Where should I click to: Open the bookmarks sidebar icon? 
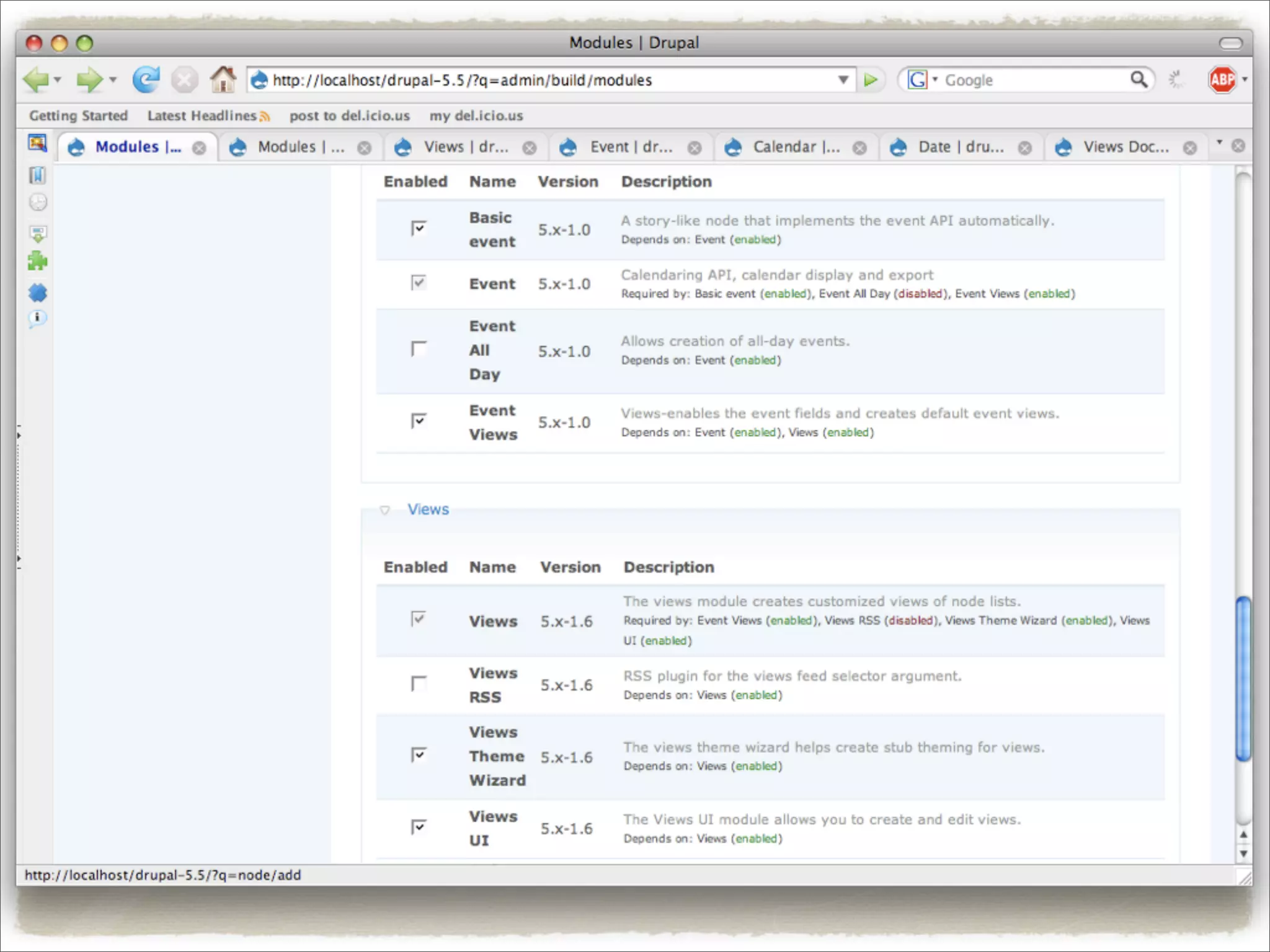38,175
